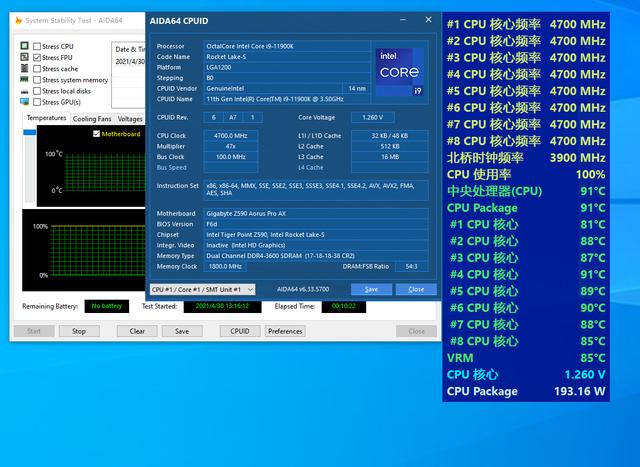Click the FPU icon beside Stress FPU
640x467 pixels.
[x=24, y=57]
